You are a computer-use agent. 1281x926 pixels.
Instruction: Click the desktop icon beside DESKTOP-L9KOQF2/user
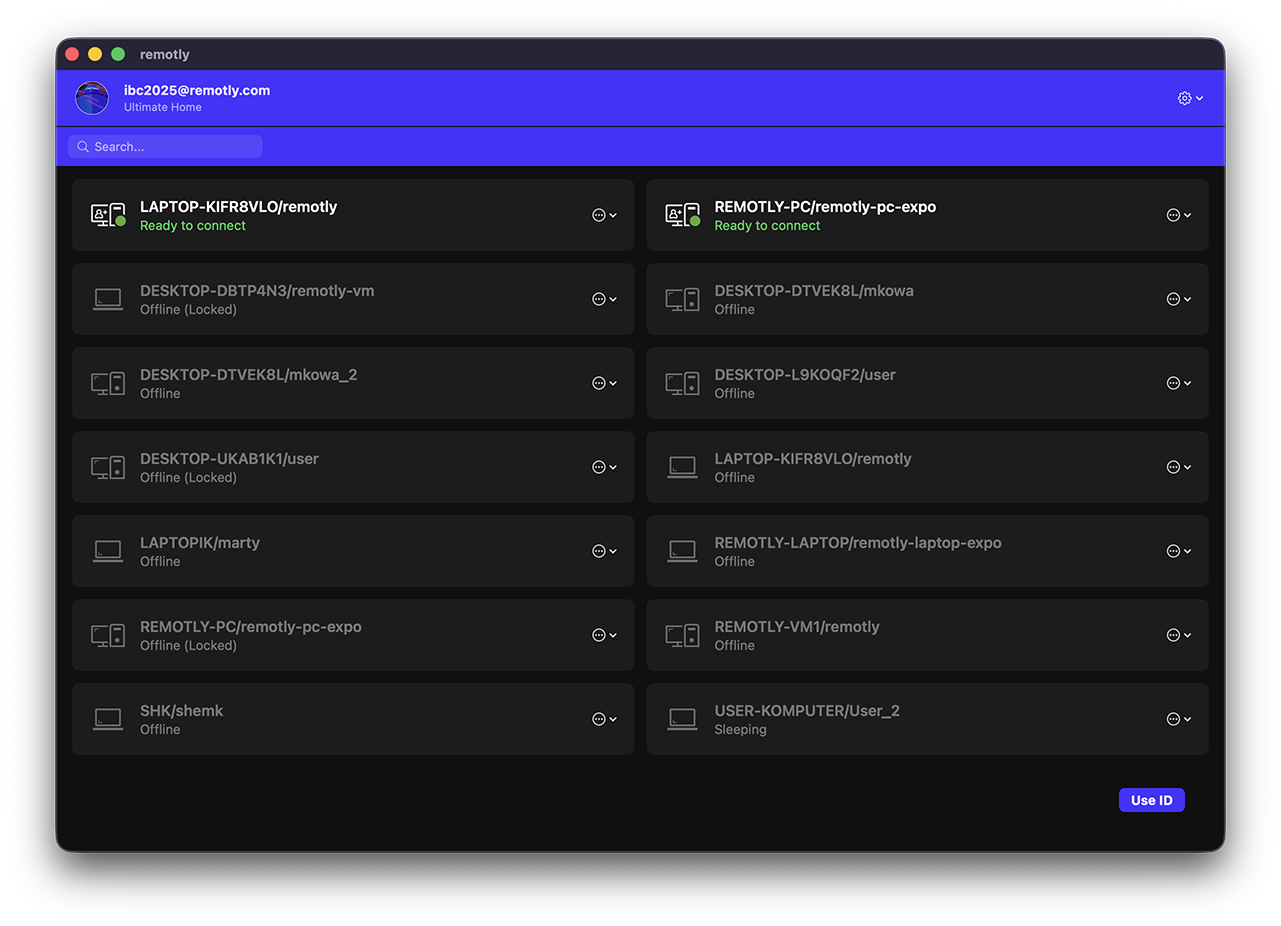click(683, 383)
